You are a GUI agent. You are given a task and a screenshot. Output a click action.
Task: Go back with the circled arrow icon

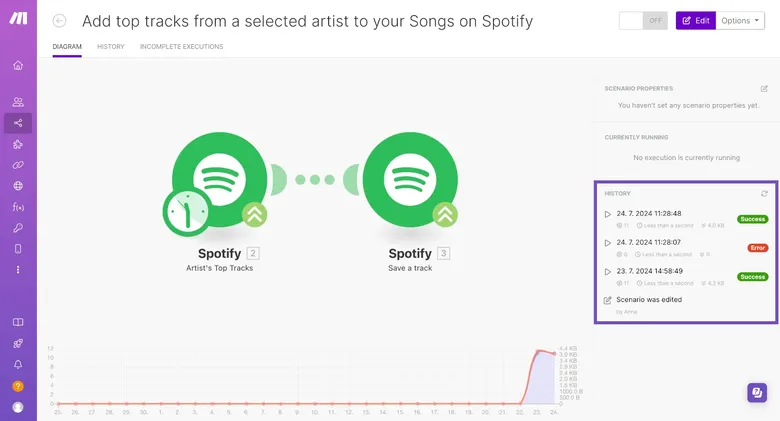tap(59, 21)
